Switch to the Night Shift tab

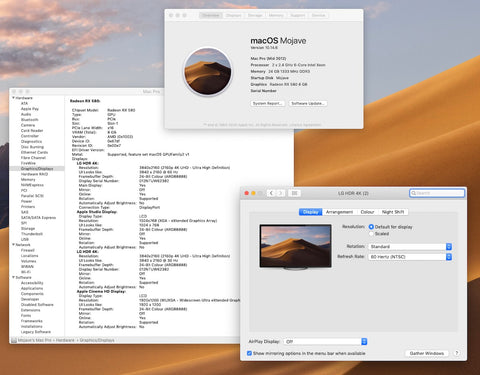pyautogui.click(x=393, y=212)
